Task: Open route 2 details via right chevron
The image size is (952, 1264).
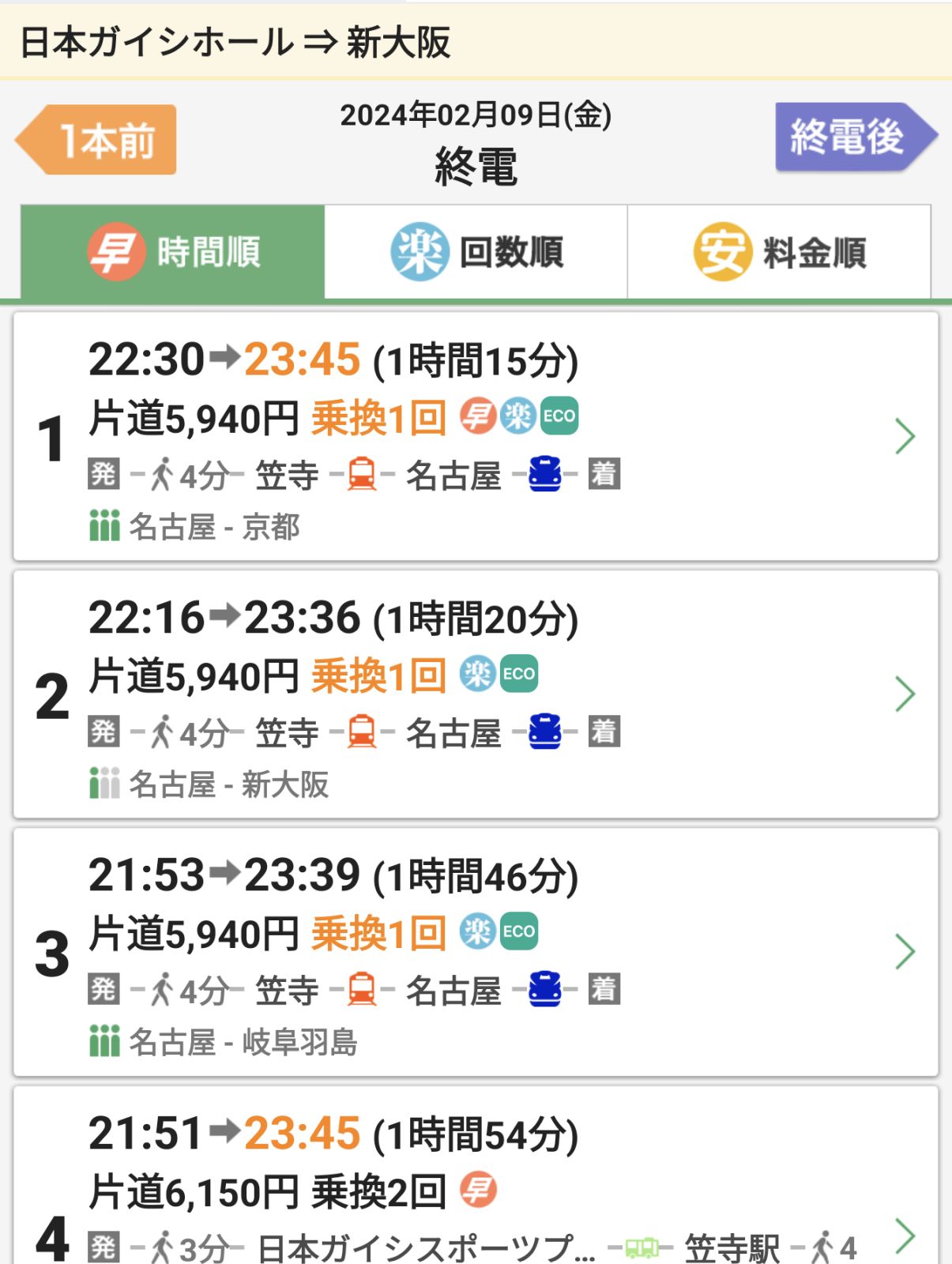Action: [905, 694]
